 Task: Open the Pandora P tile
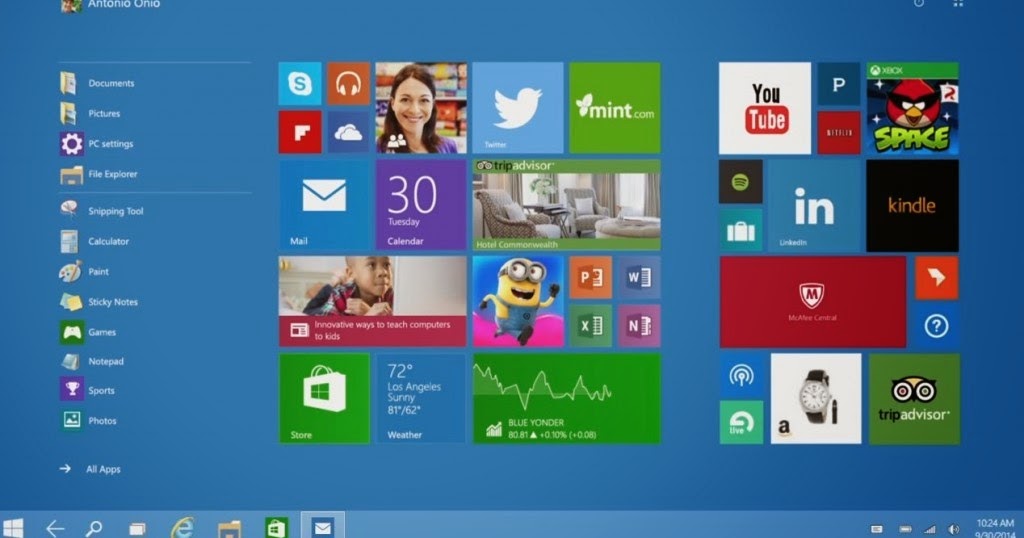[839, 84]
